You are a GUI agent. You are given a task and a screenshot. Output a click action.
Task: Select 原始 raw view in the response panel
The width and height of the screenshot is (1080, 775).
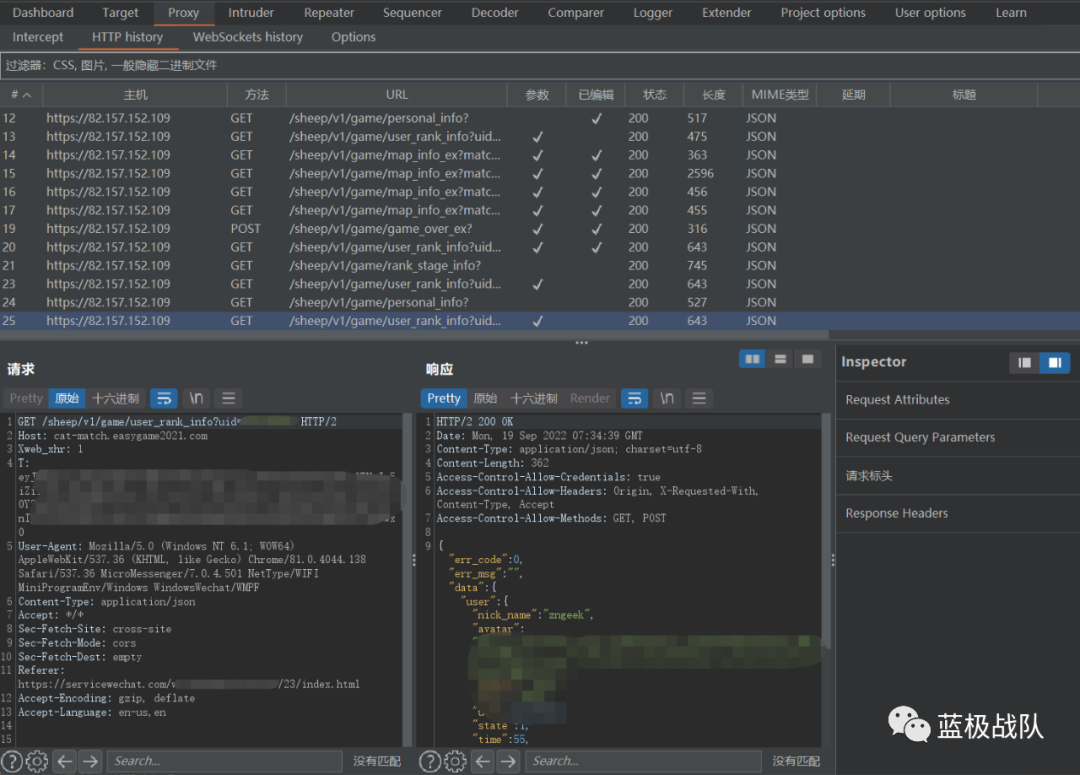tap(486, 398)
